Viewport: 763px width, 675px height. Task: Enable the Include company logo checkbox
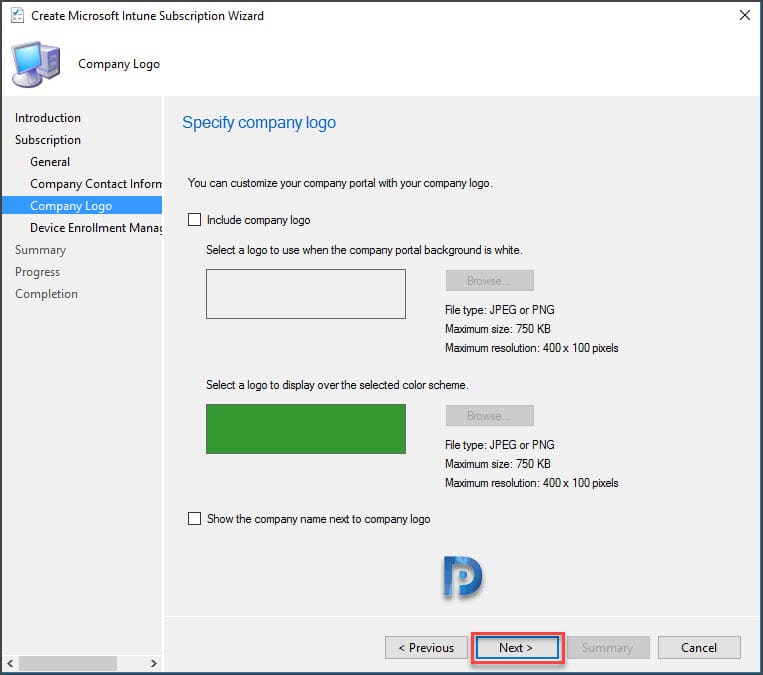coord(194,220)
